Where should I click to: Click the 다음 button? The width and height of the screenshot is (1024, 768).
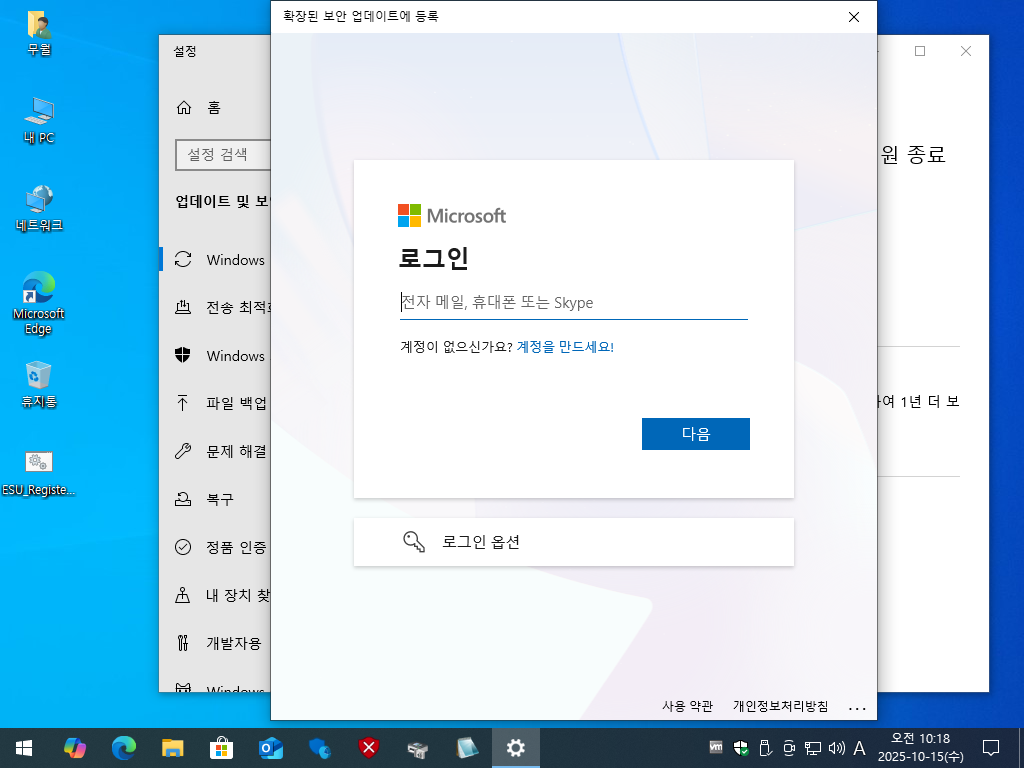click(x=696, y=434)
